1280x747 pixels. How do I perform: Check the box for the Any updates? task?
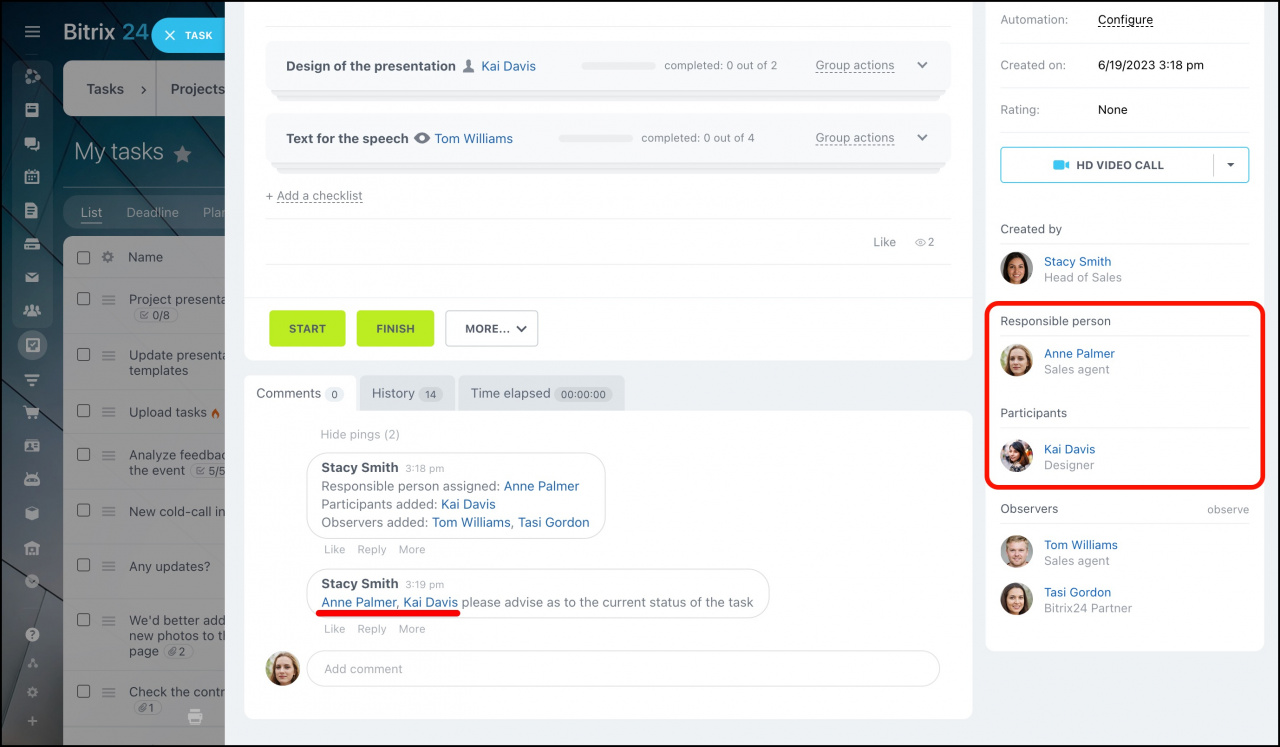(84, 565)
